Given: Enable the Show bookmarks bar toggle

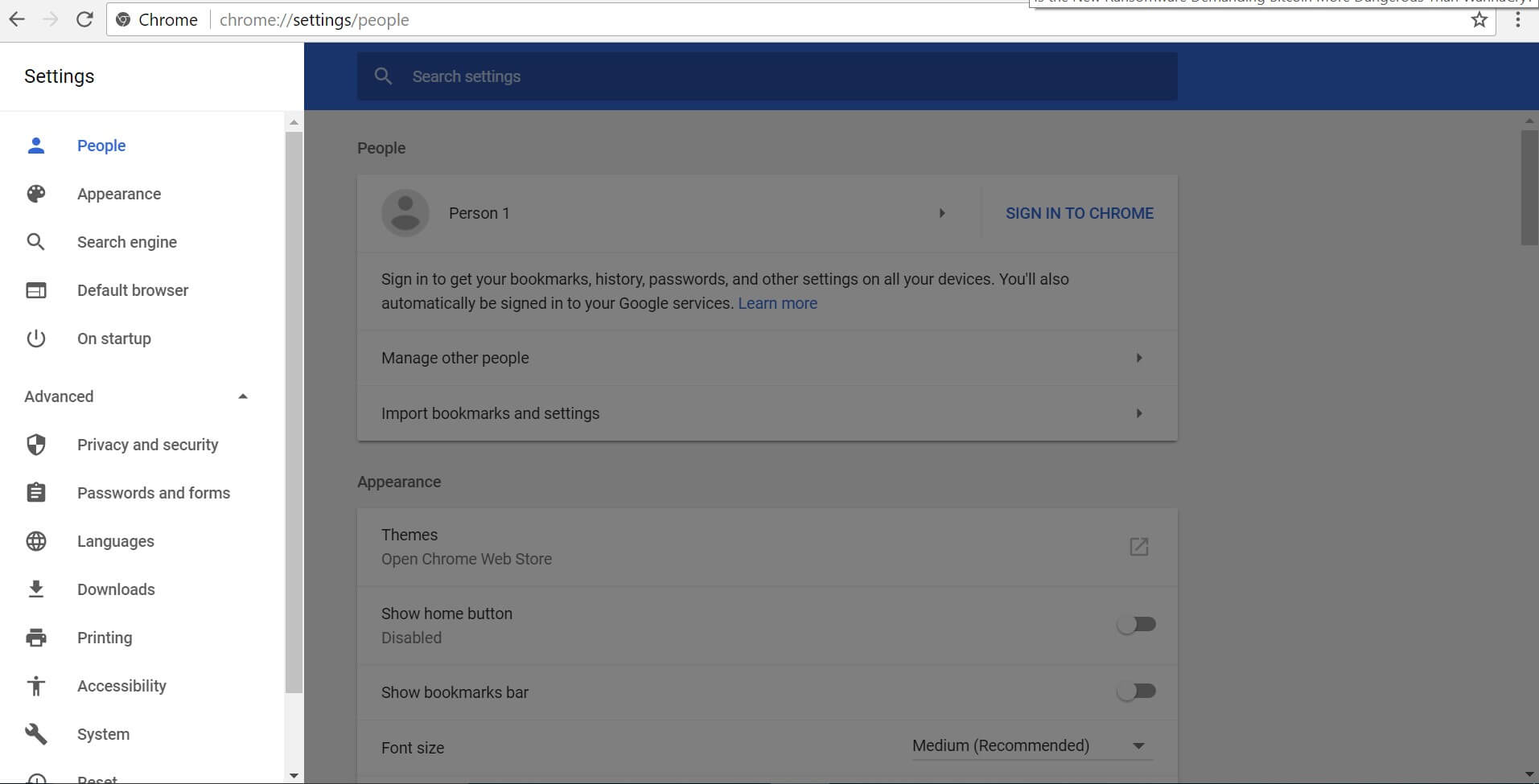Looking at the screenshot, I should point(1137,691).
